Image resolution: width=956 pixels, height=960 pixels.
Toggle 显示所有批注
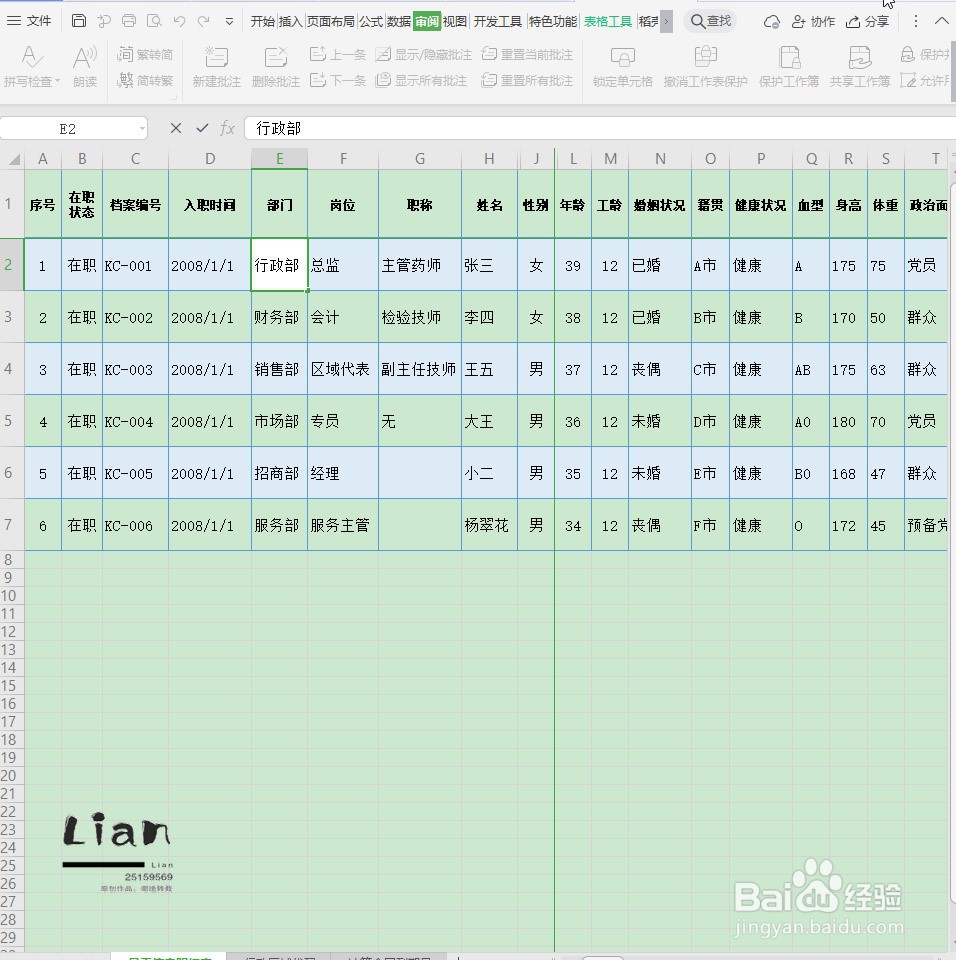tap(421, 80)
